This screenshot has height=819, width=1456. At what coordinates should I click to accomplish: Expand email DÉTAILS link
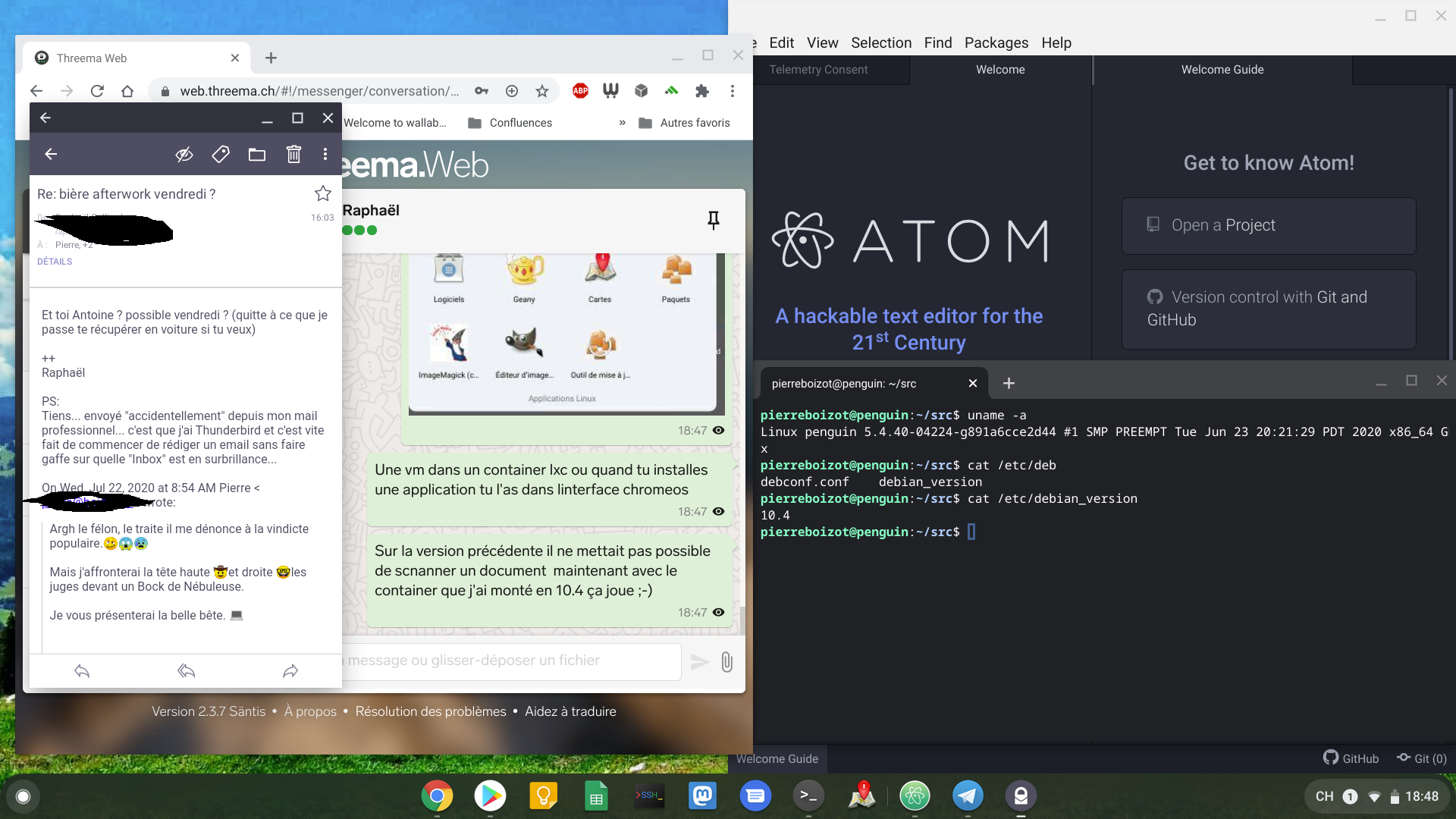[55, 262]
